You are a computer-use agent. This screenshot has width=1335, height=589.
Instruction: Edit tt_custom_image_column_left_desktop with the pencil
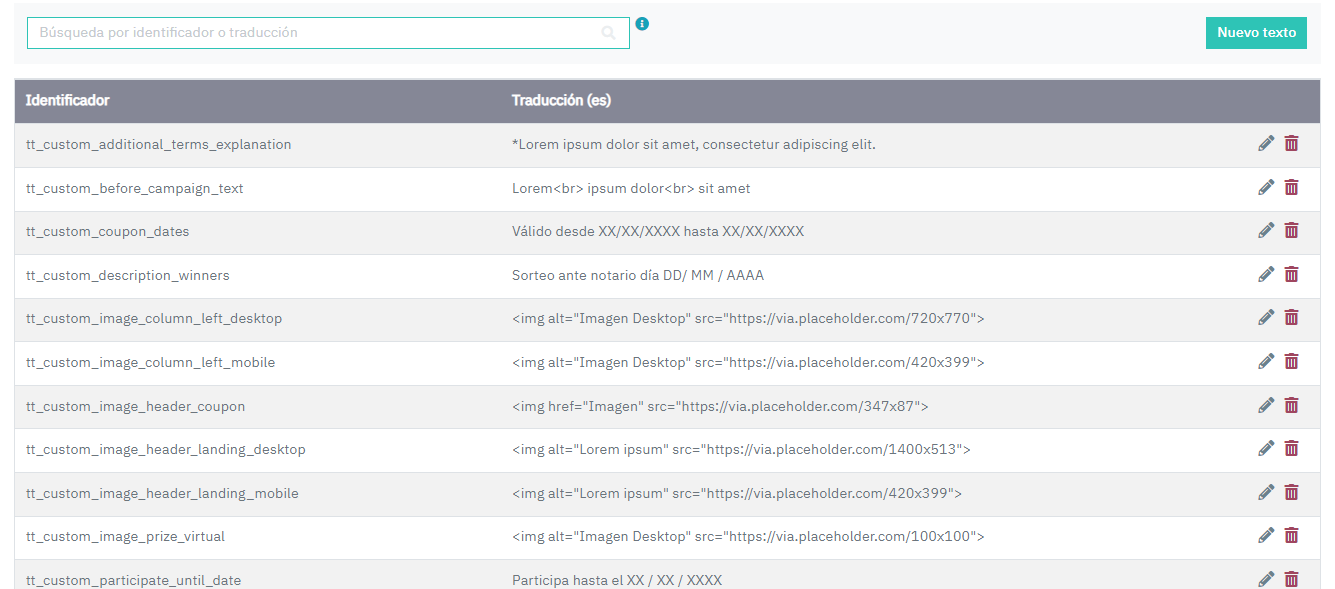tap(1266, 318)
